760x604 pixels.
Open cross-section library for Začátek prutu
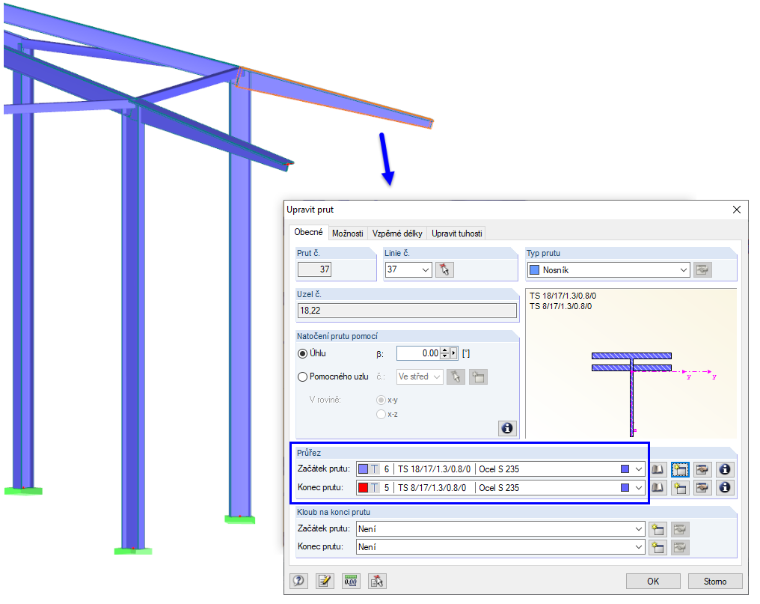(657, 469)
